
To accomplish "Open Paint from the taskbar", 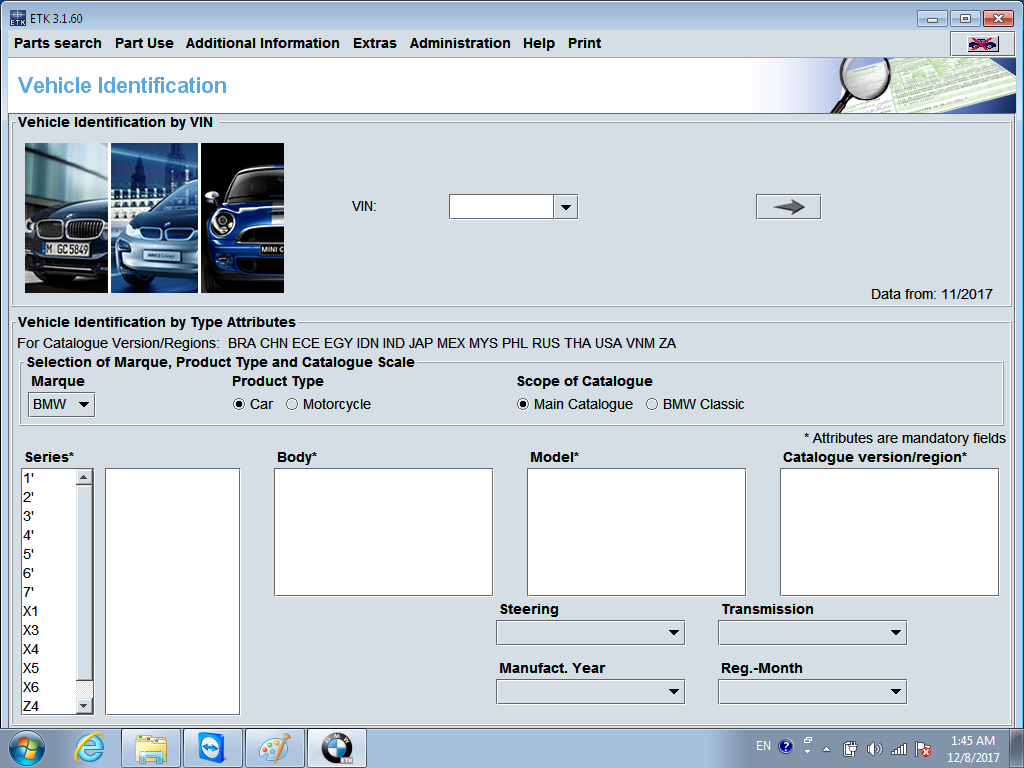I will (x=275, y=748).
